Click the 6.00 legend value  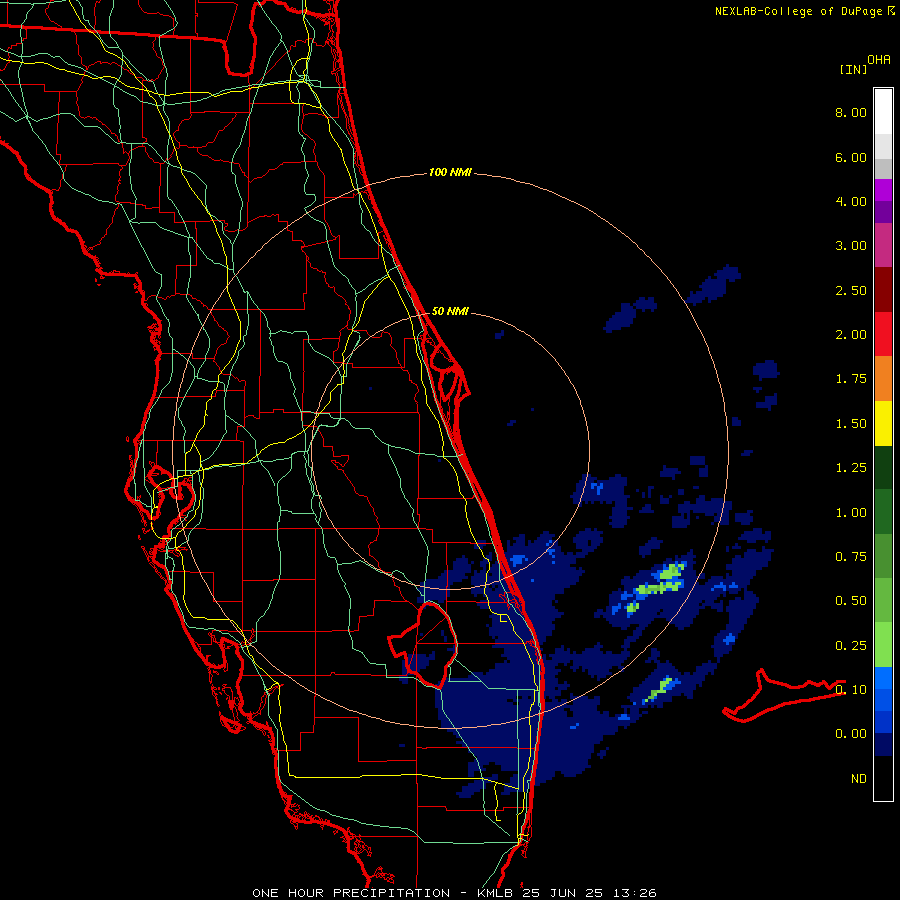tap(851, 157)
